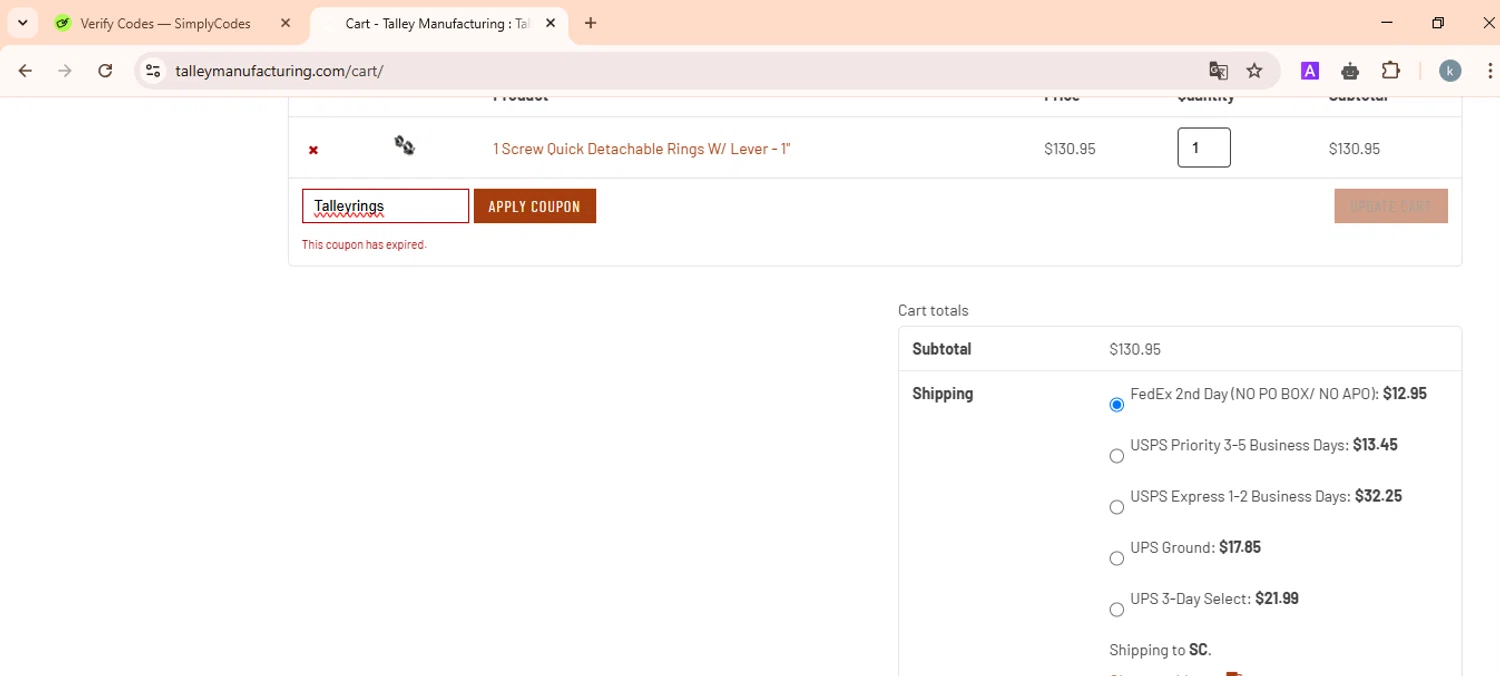
Task: Restore down the Chrome window
Action: click(1438, 23)
